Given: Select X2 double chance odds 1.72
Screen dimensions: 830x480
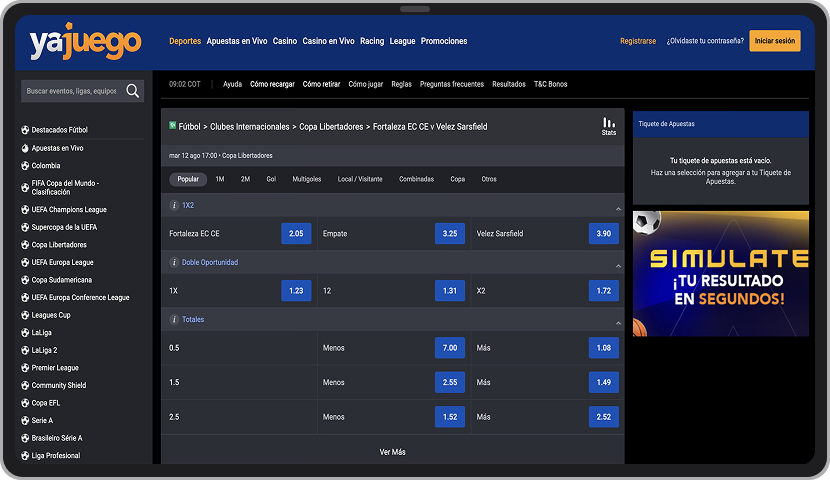Looking at the screenshot, I should pyautogui.click(x=603, y=291).
